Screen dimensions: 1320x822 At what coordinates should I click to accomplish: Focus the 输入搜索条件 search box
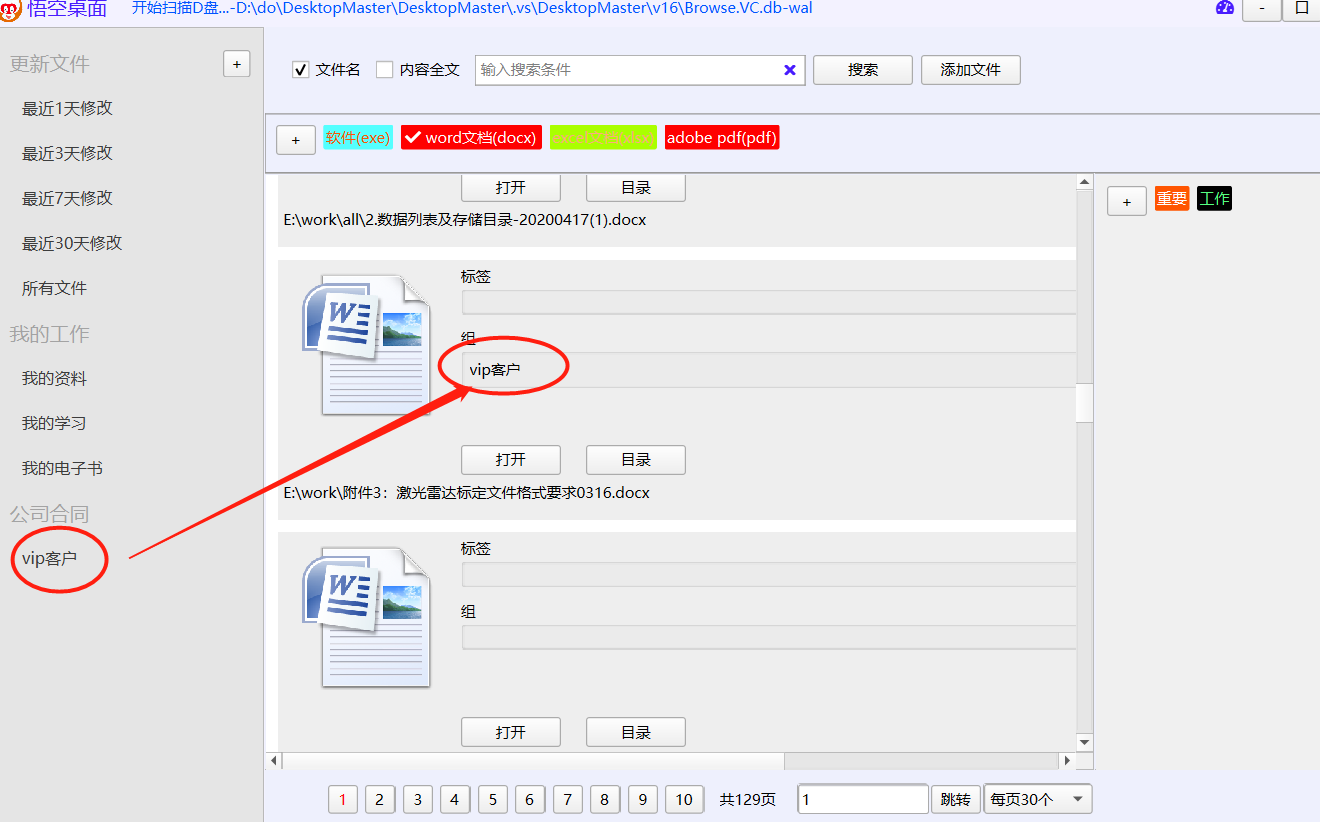click(640, 70)
